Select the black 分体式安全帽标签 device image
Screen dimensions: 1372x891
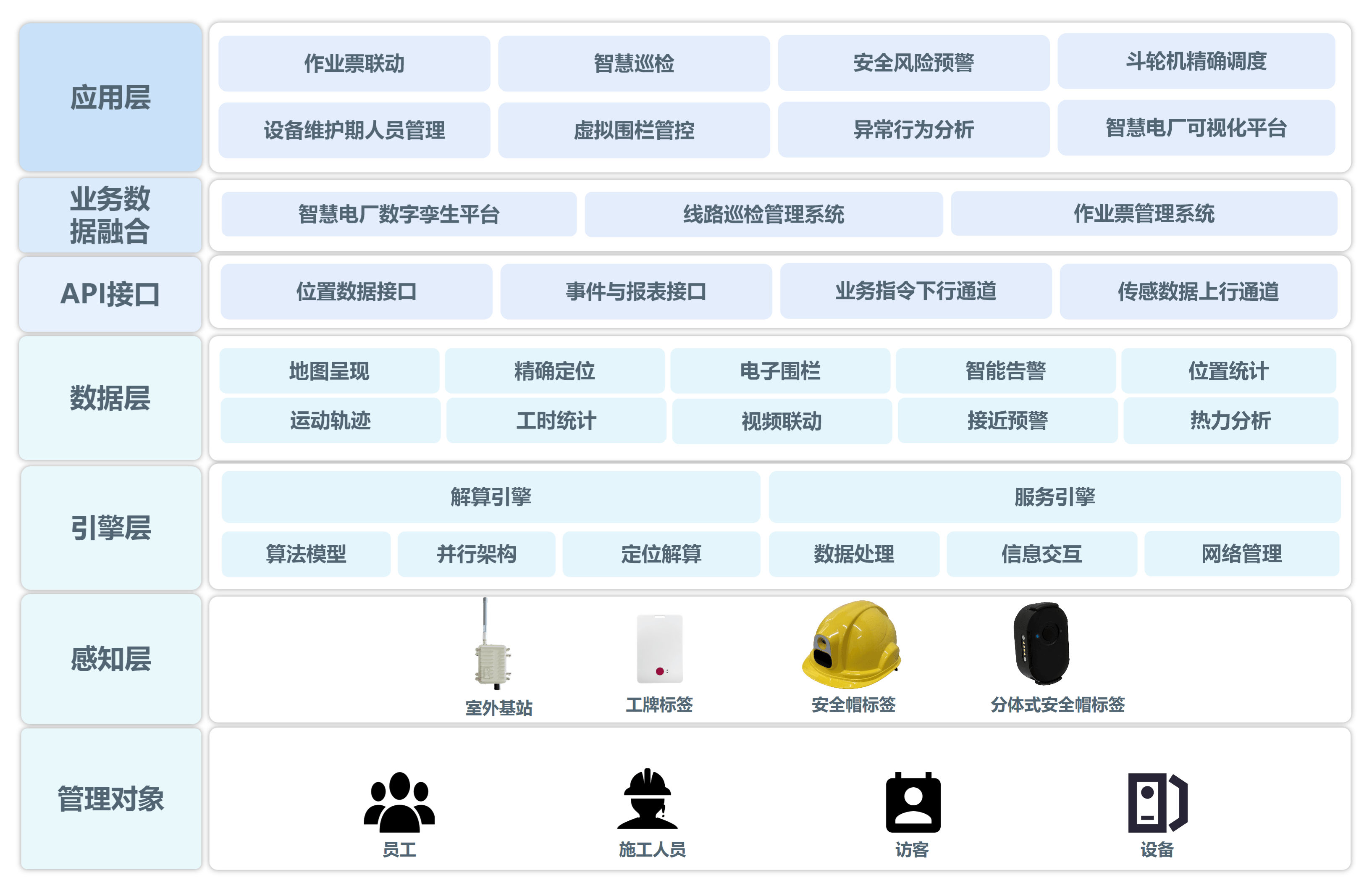[1041, 644]
